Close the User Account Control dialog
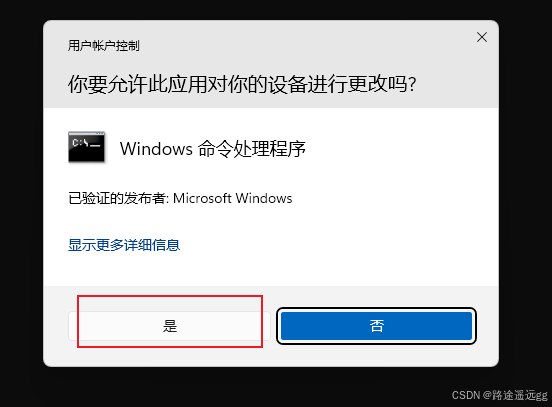This screenshot has height=407, width=552. coord(482,37)
